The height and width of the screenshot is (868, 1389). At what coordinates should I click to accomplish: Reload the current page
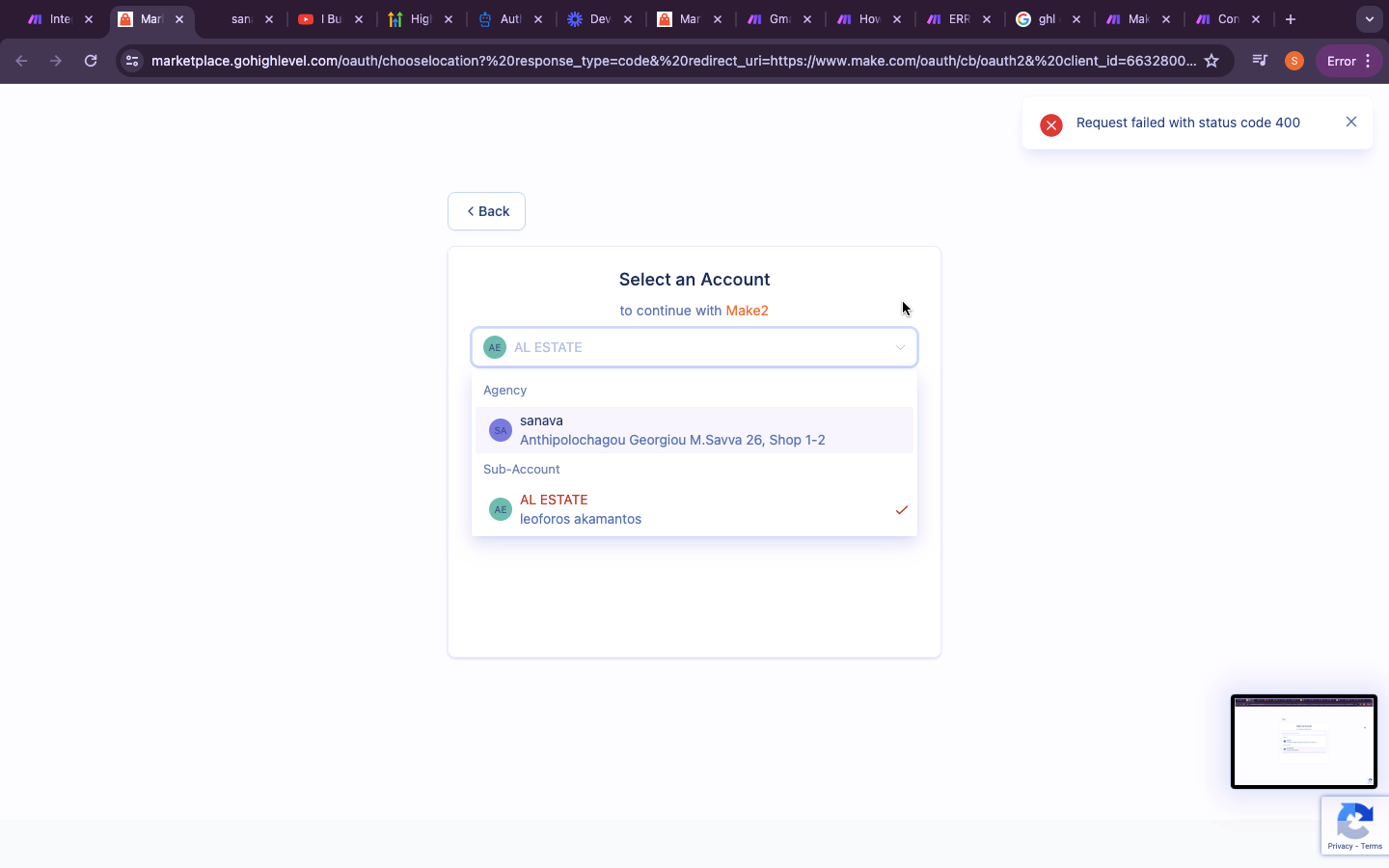91,61
